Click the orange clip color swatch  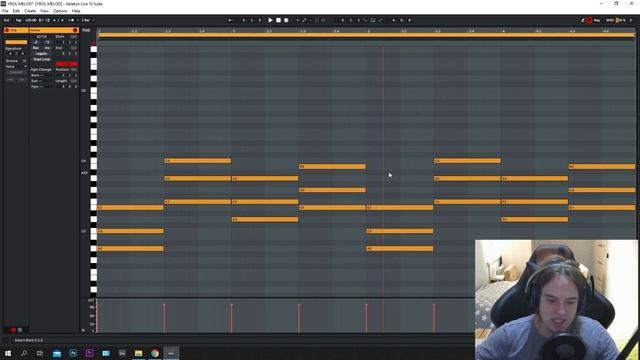16,42
